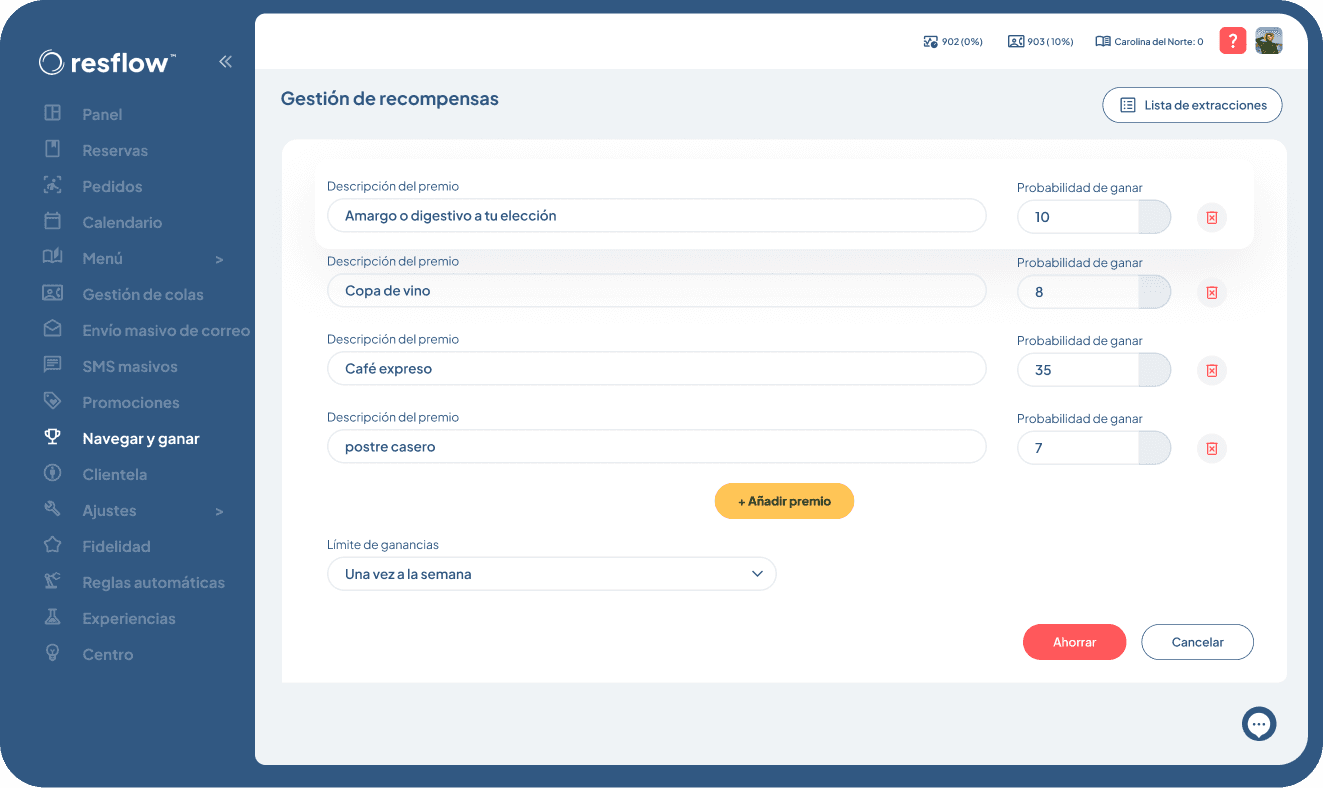Image resolution: width=1323 pixels, height=788 pixels.
Task: Expand the Ajustes submenu arrow
Action: [x=219, y=512]
